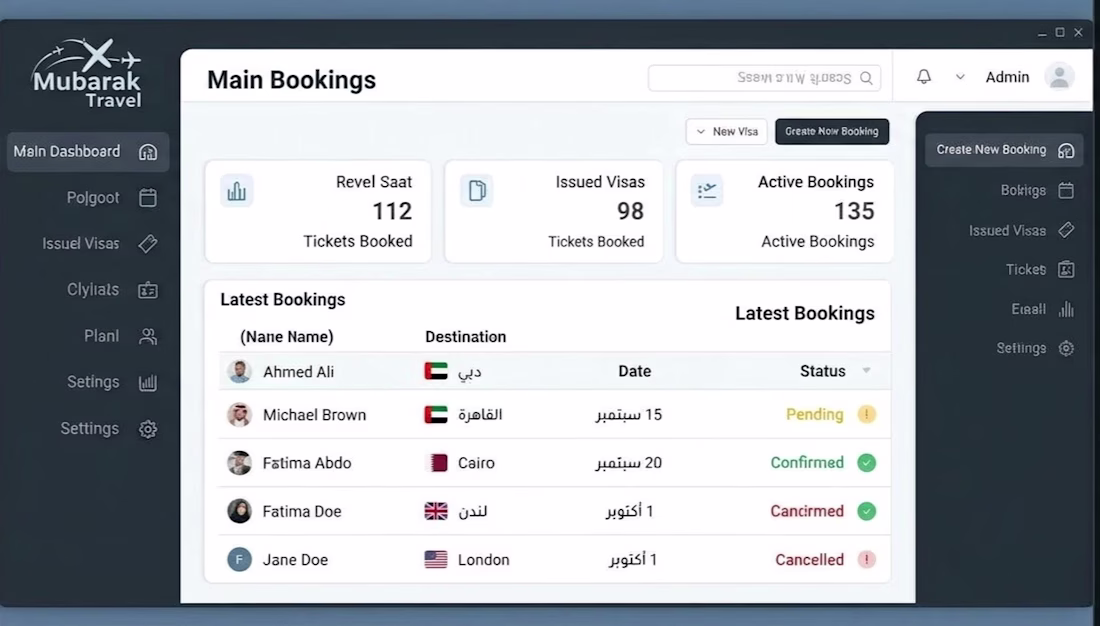Click the green check for Fatima Abdo
The width and height of the screenshot is (1100, 626).
coord(866,462)
